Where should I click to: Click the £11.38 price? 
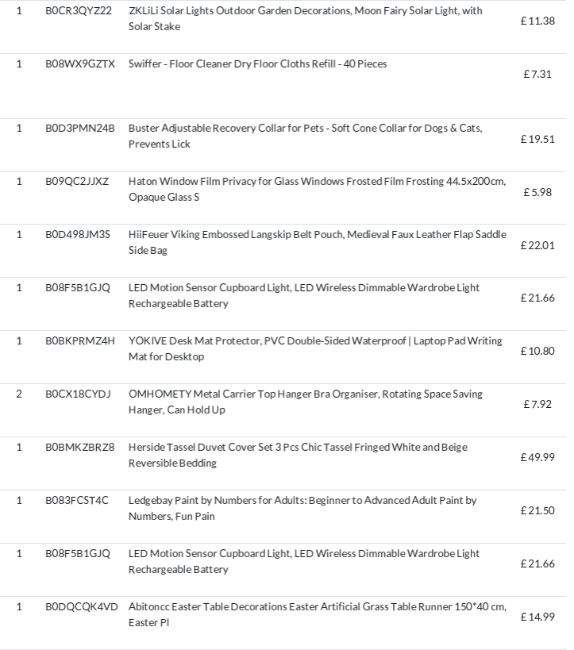click(x=537, y=21)
